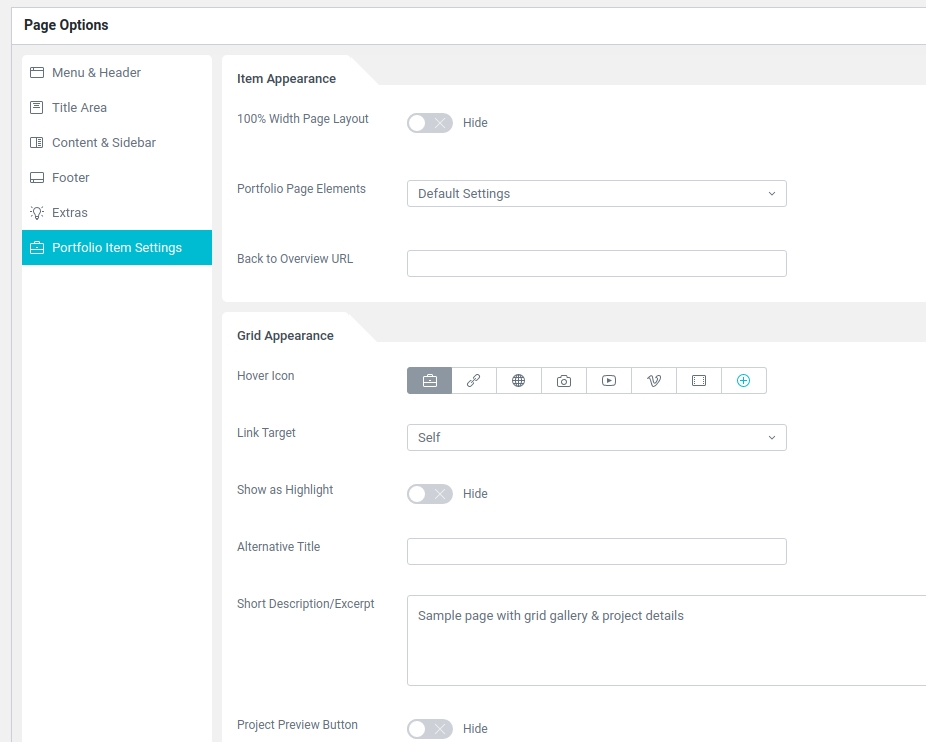Go to Content & Sidebar settings

103,143
